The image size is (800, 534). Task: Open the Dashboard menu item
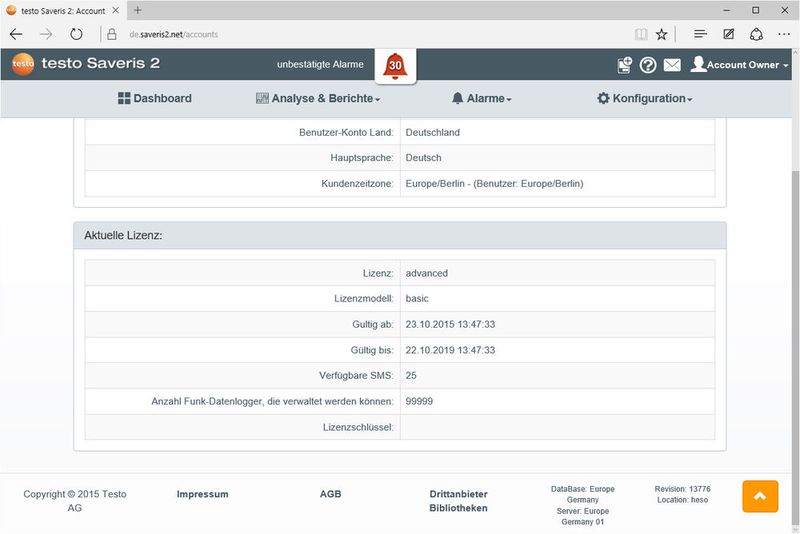[155, 98]
